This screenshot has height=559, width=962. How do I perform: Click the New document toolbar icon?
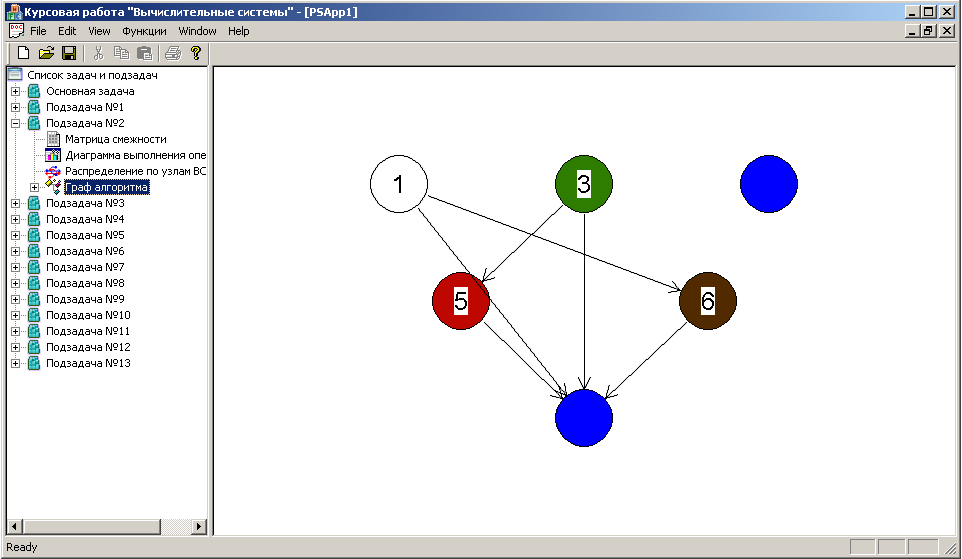click(x=23, y=53)
